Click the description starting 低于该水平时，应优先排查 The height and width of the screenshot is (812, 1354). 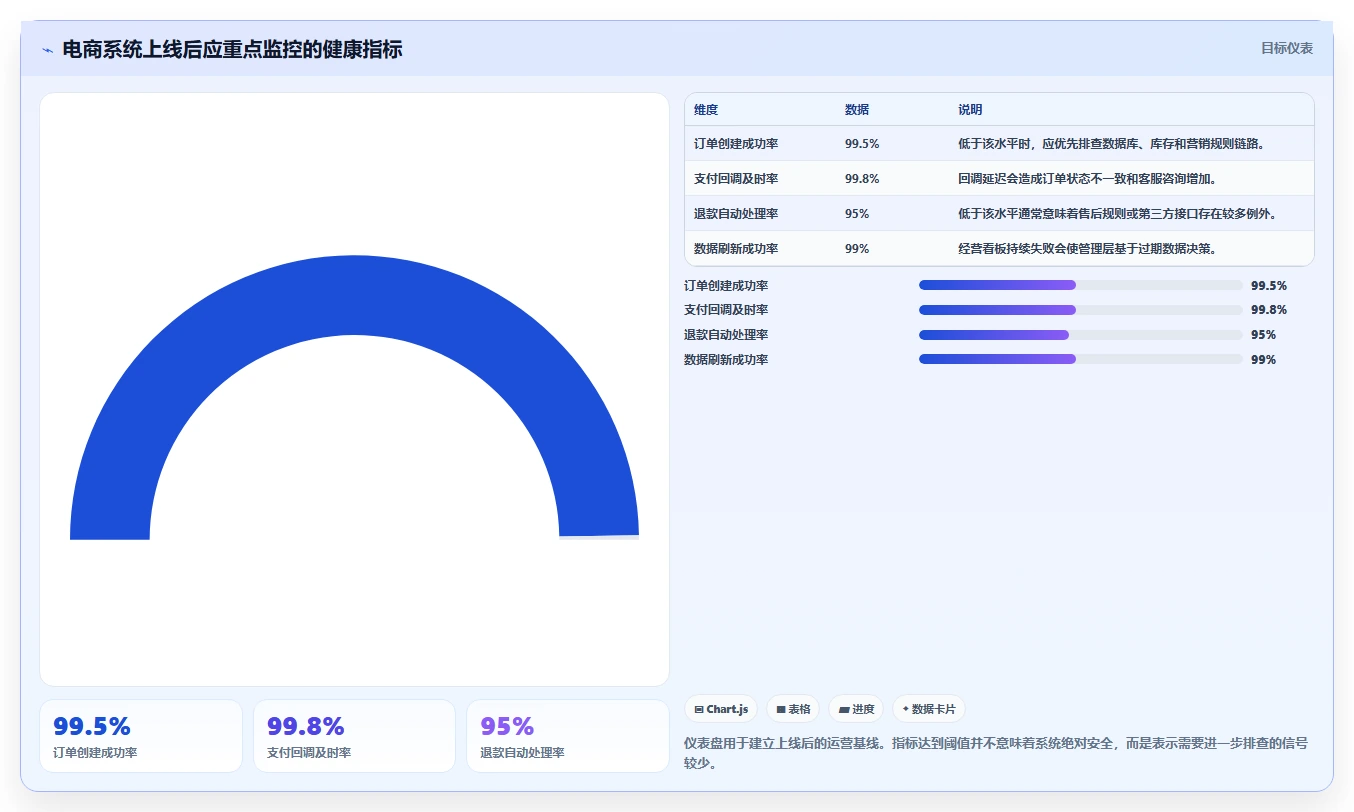tap(1113, 144)
